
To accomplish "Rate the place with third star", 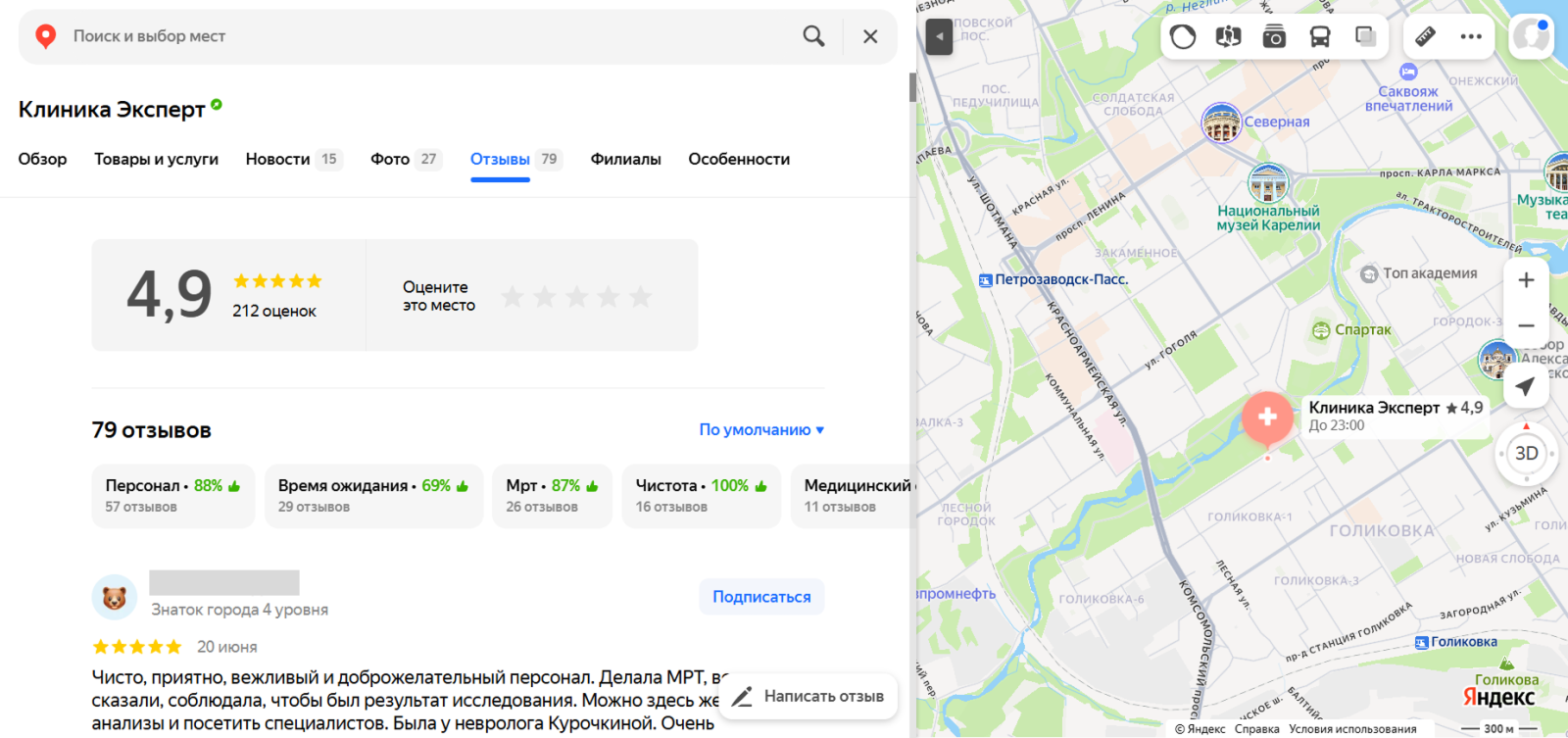I will coord(576,296).
